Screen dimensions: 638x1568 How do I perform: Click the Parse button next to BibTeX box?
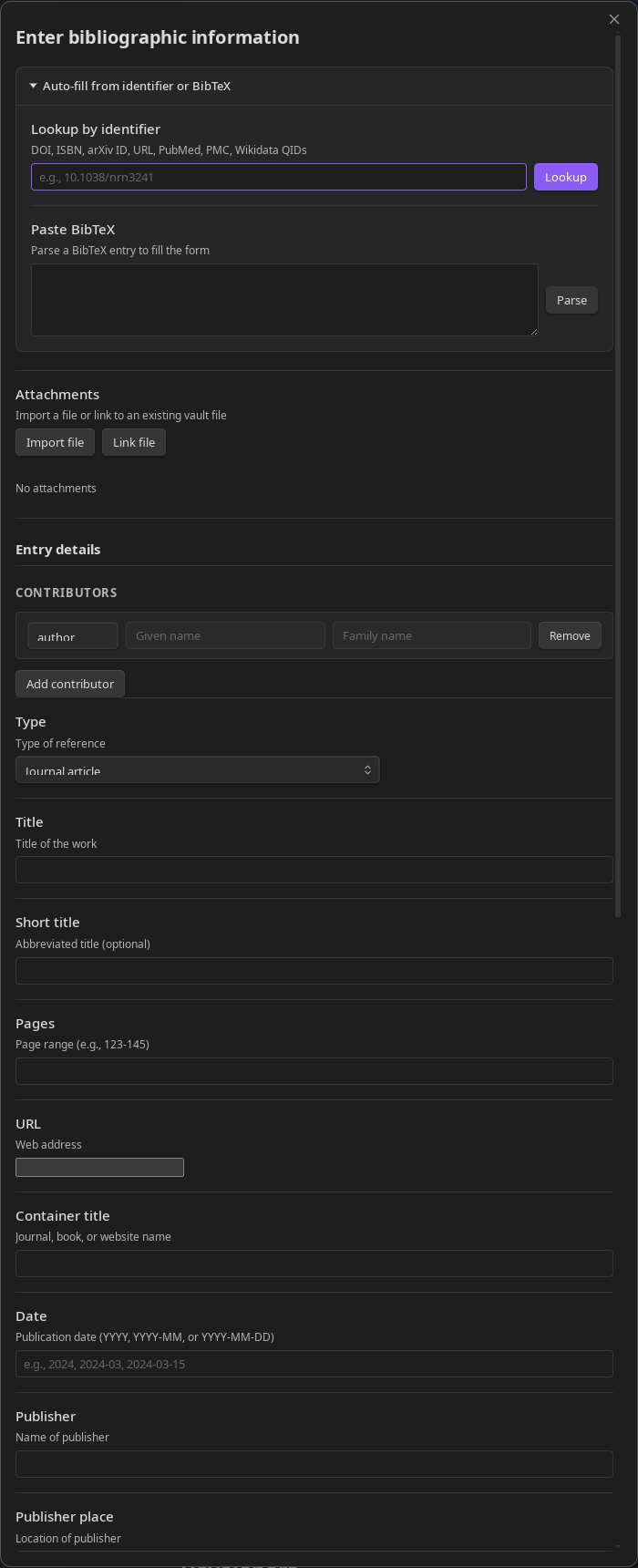coord(571,299)
